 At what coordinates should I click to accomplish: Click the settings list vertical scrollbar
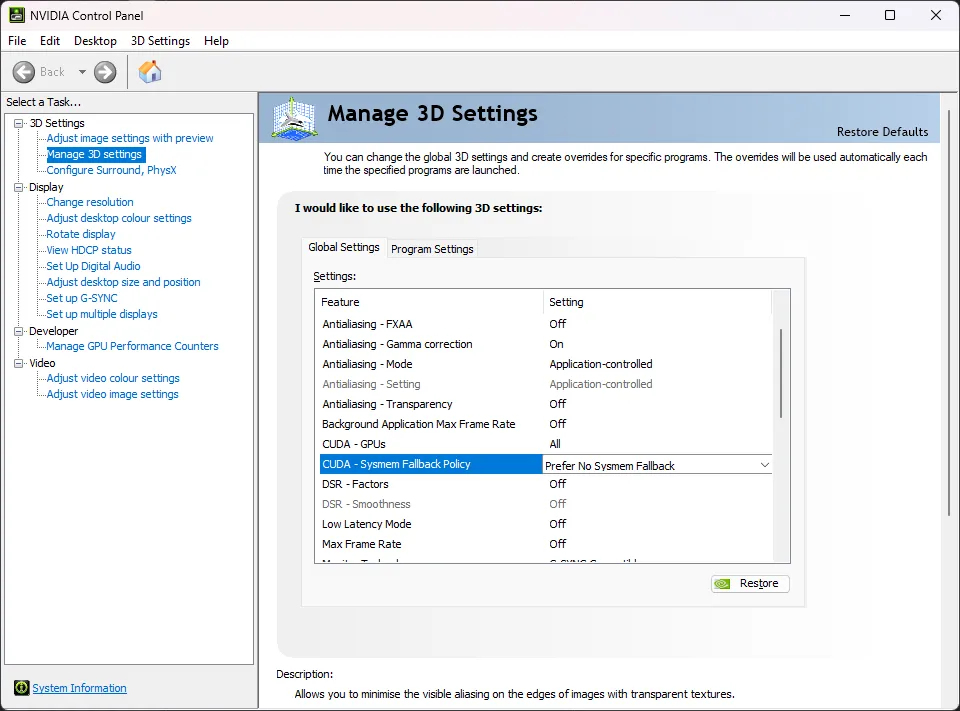point(781,374)
